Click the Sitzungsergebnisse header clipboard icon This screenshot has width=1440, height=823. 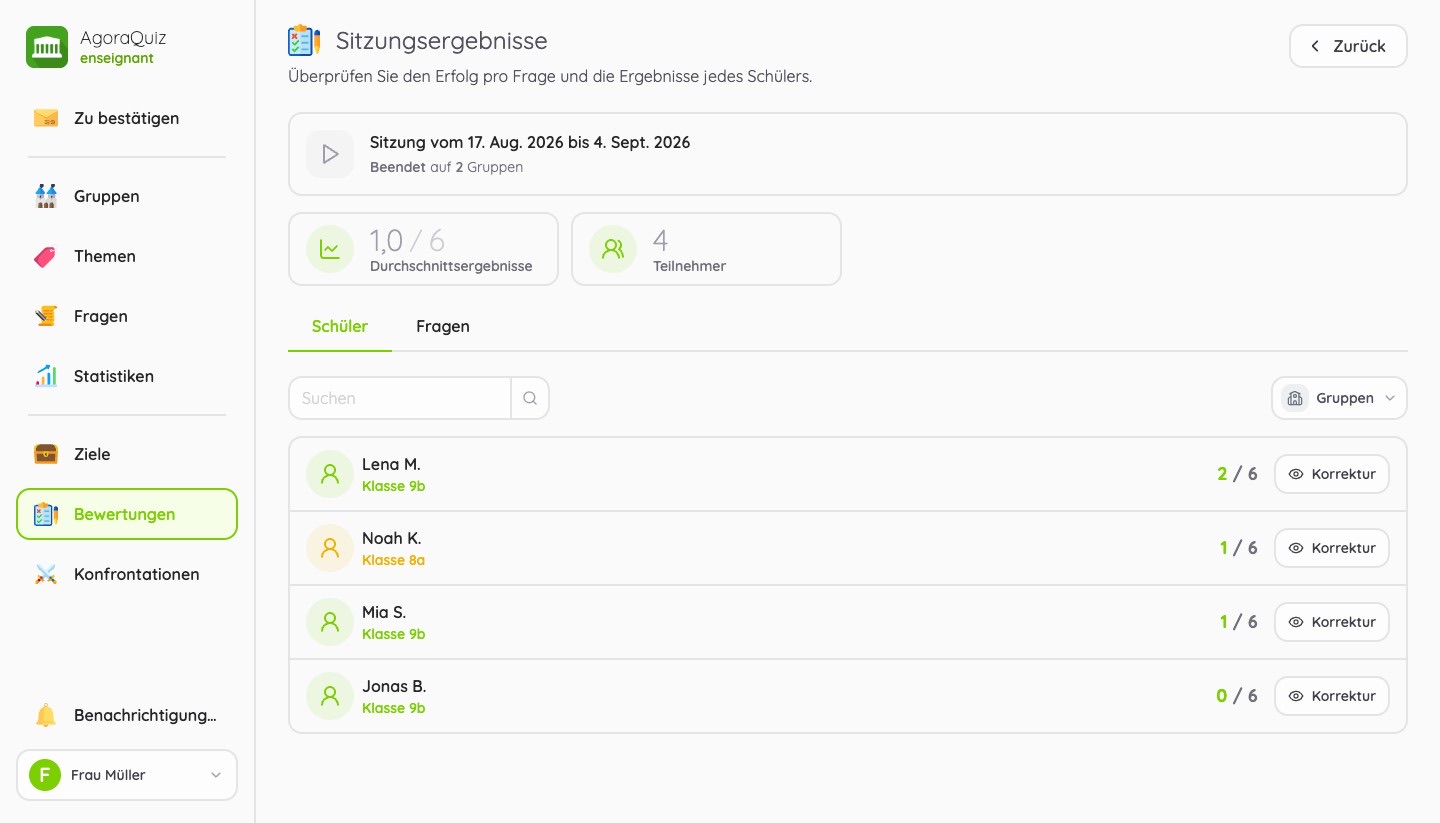pos(304,41)
